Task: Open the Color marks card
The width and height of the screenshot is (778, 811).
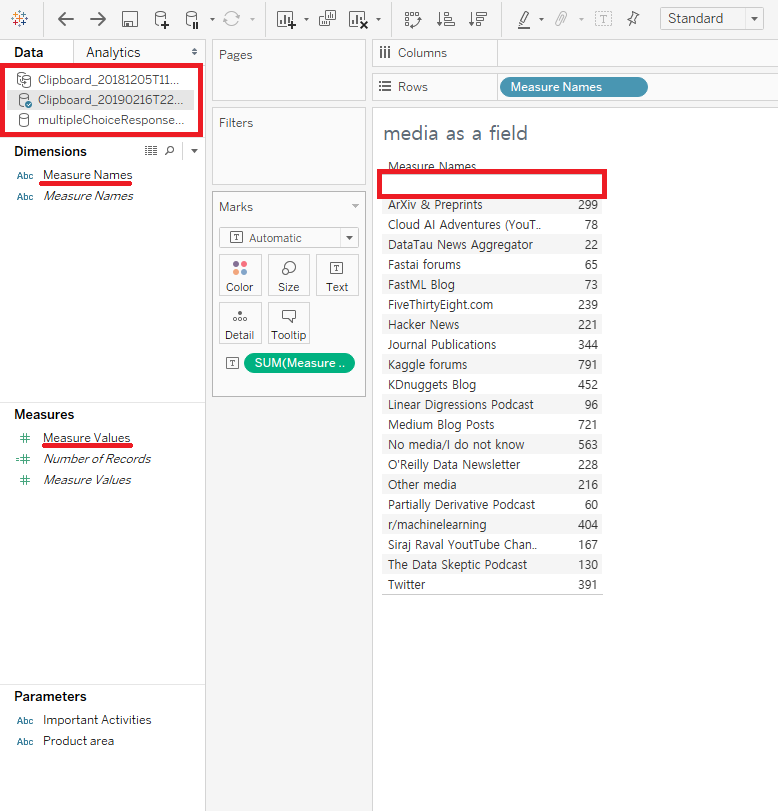Action: [x=240, y=275]
